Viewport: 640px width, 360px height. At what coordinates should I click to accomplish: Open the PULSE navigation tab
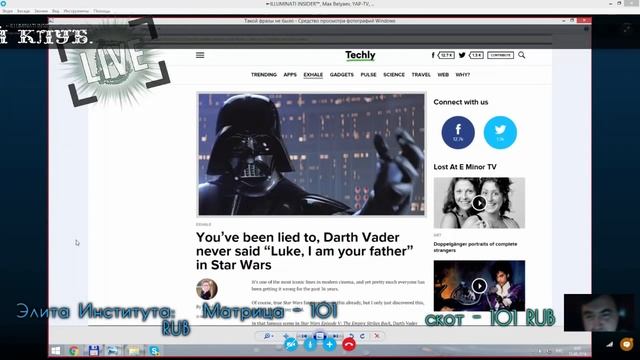click(368, 75)
